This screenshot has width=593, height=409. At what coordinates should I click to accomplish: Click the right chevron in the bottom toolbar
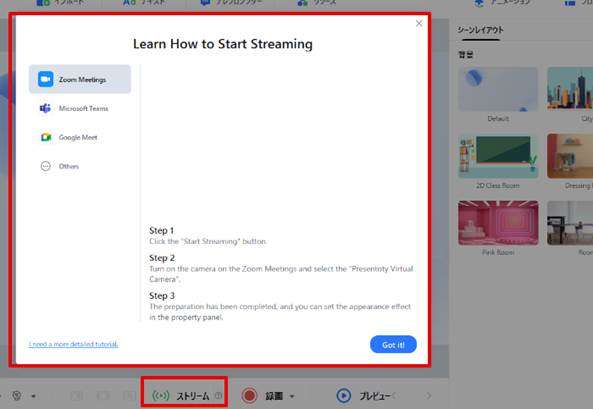click(428, 396)
